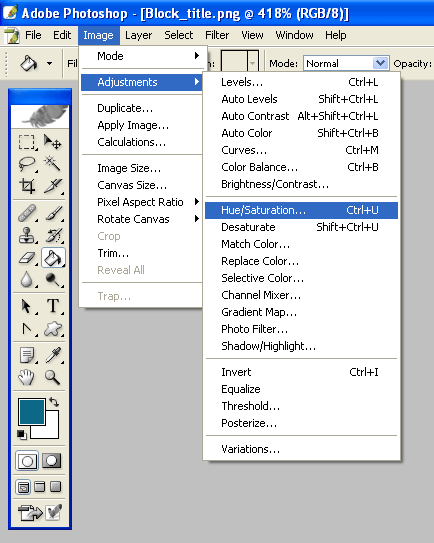Viewport: 434px width, 543px height.
Task: Choose Brightness/Contrast adjustment
Action: pyautogui.click(x=301, y=184)
